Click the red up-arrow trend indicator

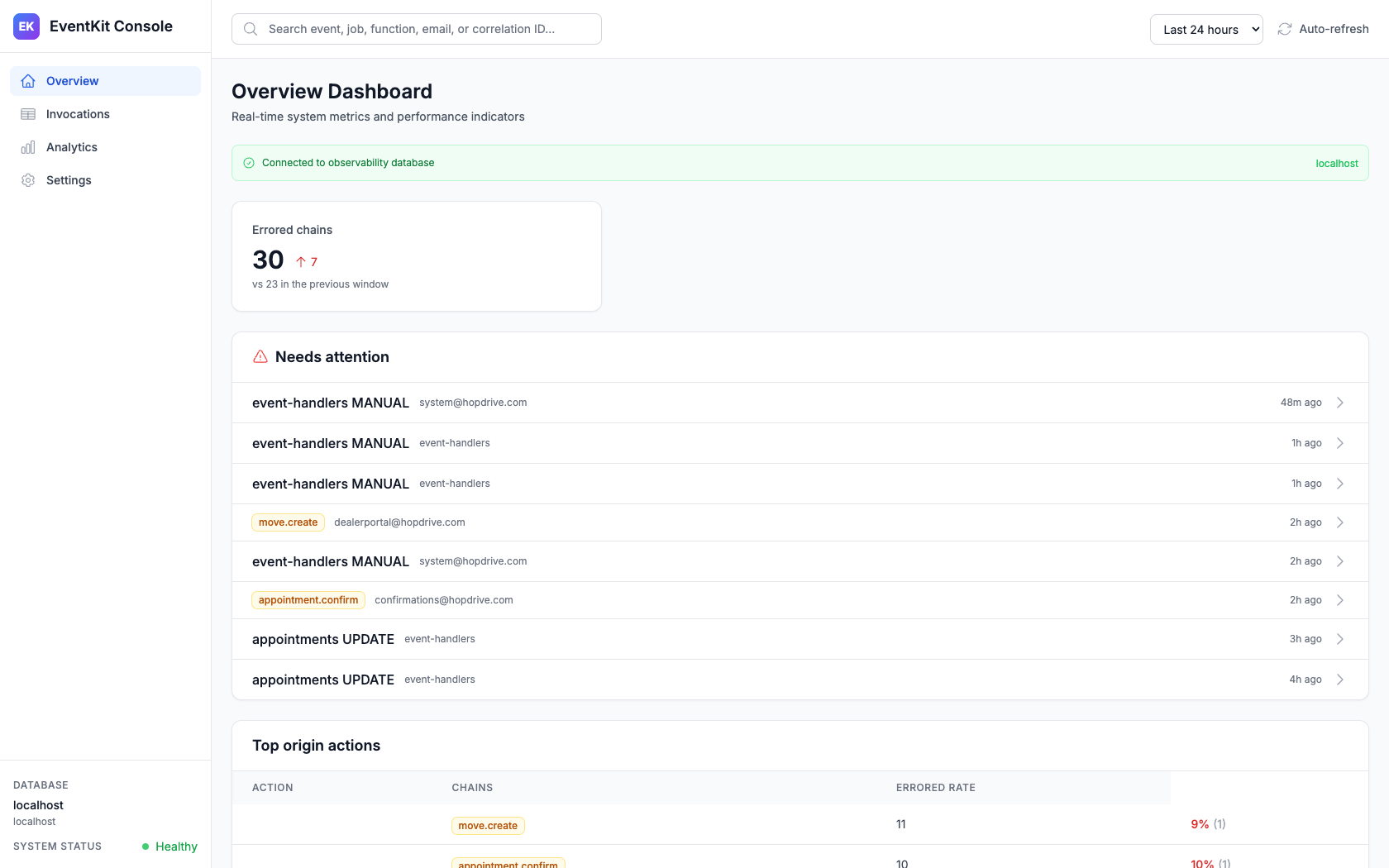[301, 262]
